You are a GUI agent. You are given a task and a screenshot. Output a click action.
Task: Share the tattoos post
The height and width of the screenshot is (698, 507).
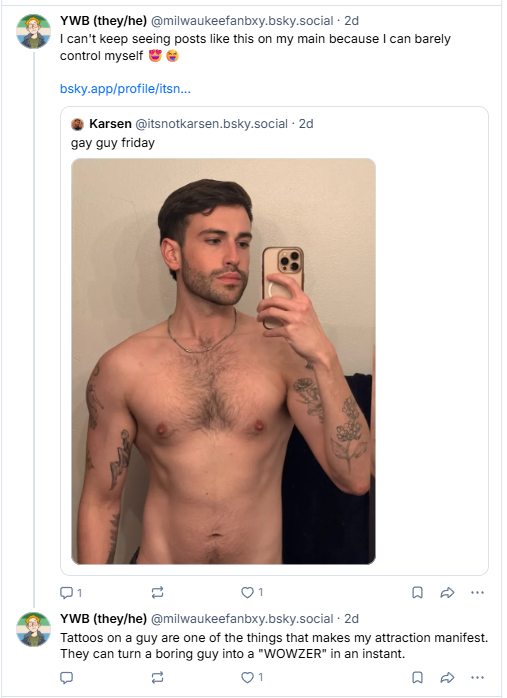point(447,678)
